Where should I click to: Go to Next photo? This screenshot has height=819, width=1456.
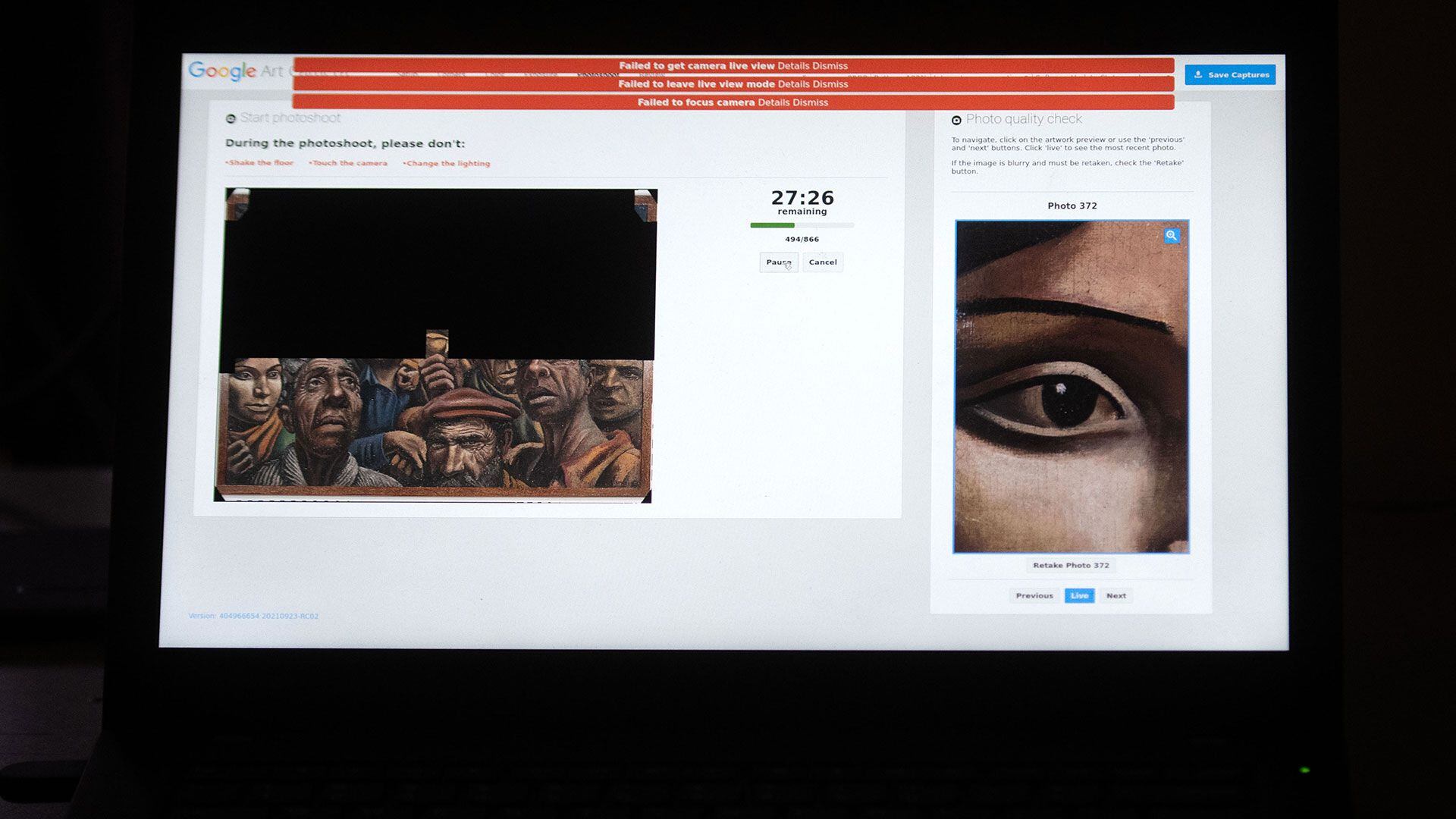coord(1116,596)
